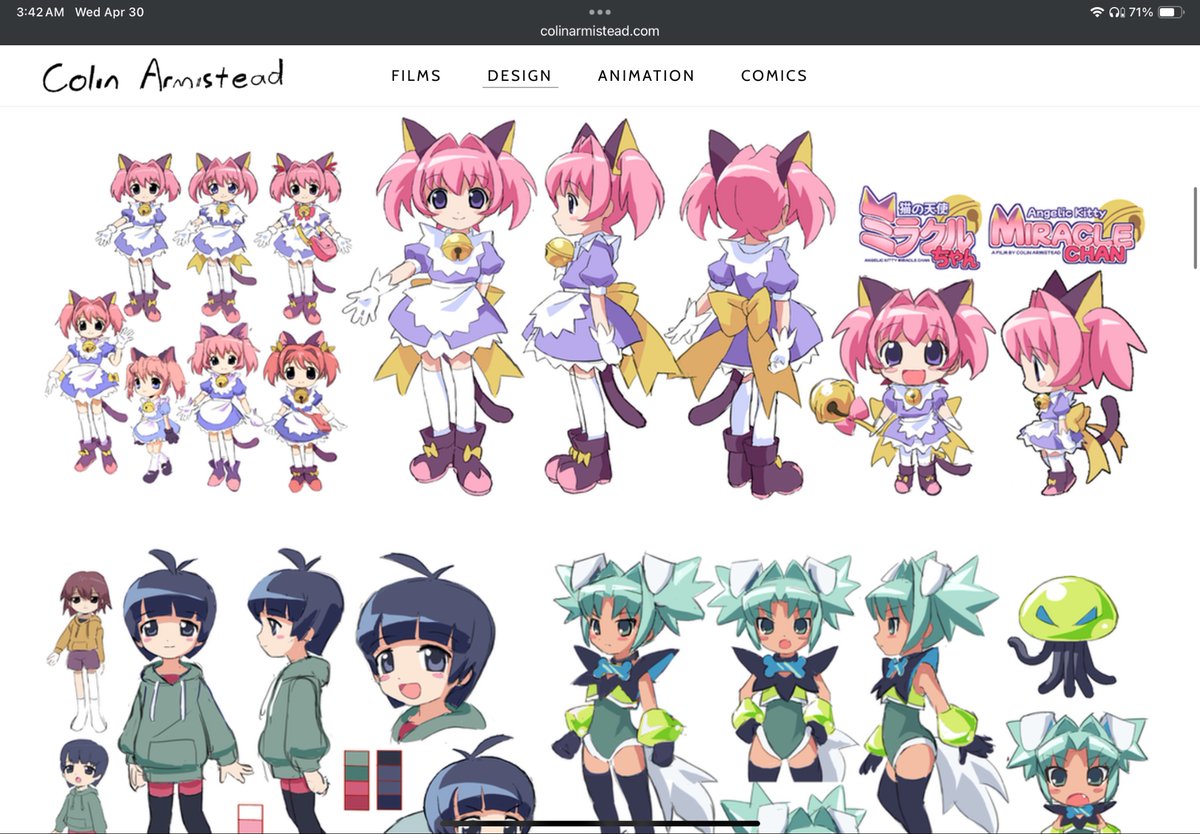This screenshot has width=1200, height=834.
Task: Open the laughing dark-haired head close-up
Action: point(427,650)
